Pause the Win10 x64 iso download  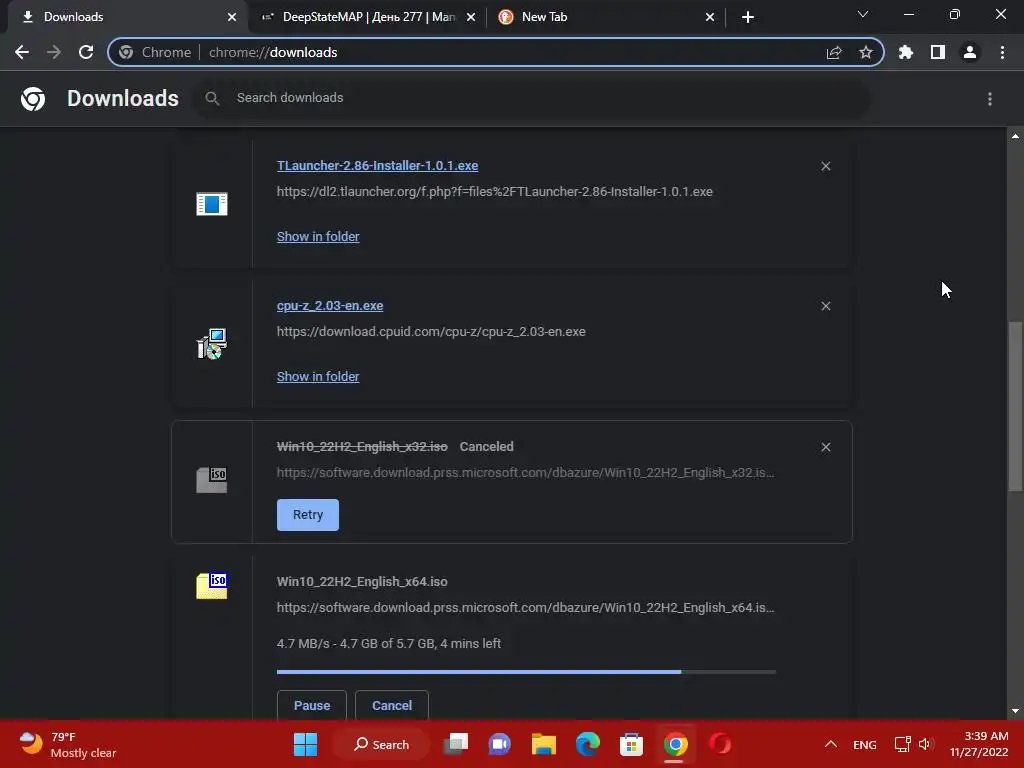point(312,705)
